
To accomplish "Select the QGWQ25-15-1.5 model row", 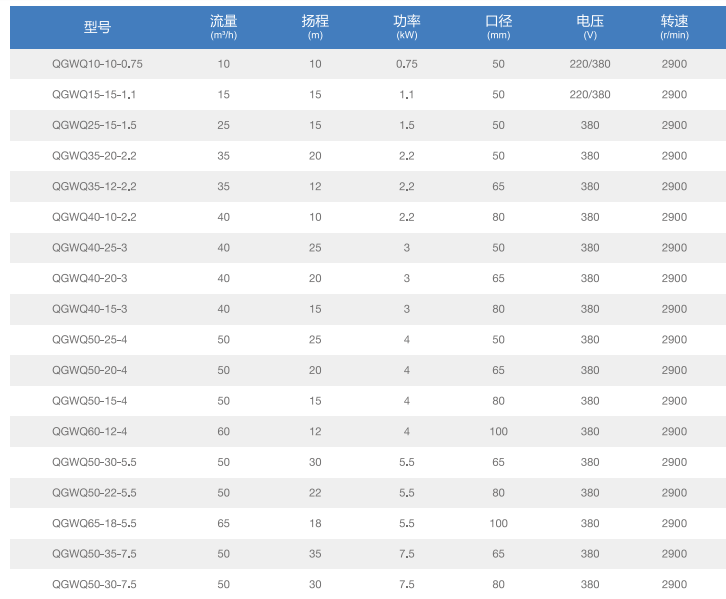I will point(93,125).
